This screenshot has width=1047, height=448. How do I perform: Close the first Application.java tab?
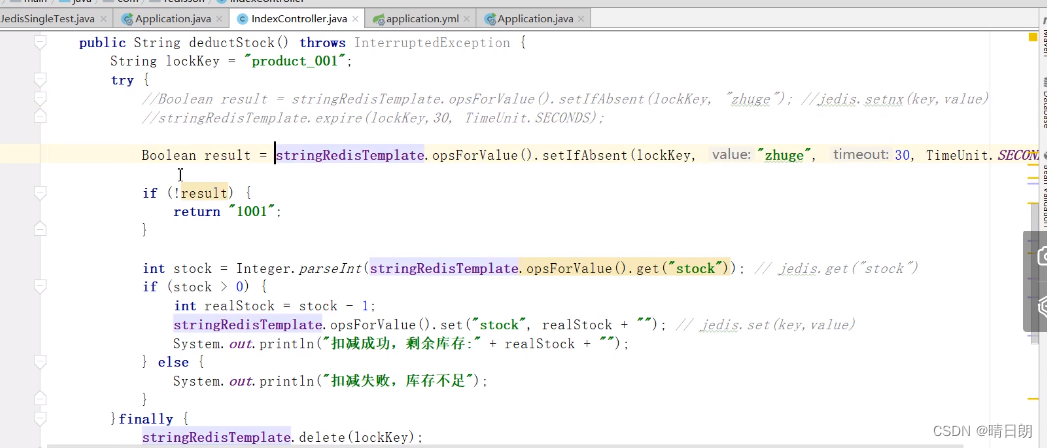point(219,19)
